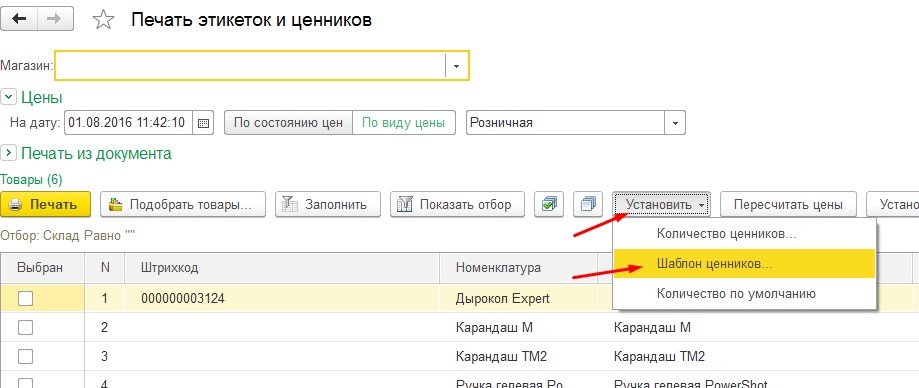The height and width of the screenshot is (388, 919).
Task: Choose Количество ценников… from menu
Action: (744, 234)
